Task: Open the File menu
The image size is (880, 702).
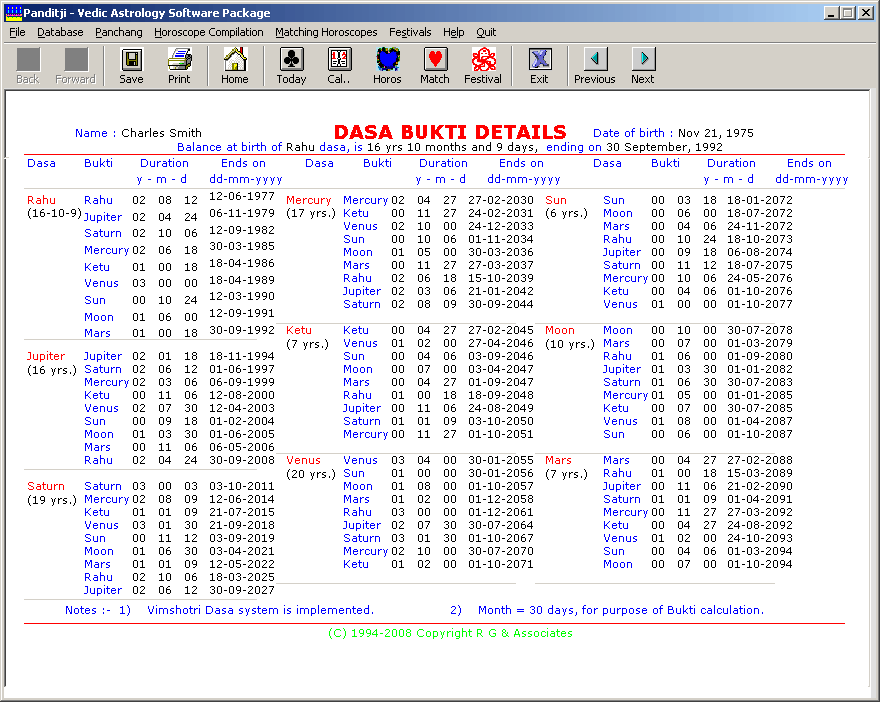Action: click(17, 32)
